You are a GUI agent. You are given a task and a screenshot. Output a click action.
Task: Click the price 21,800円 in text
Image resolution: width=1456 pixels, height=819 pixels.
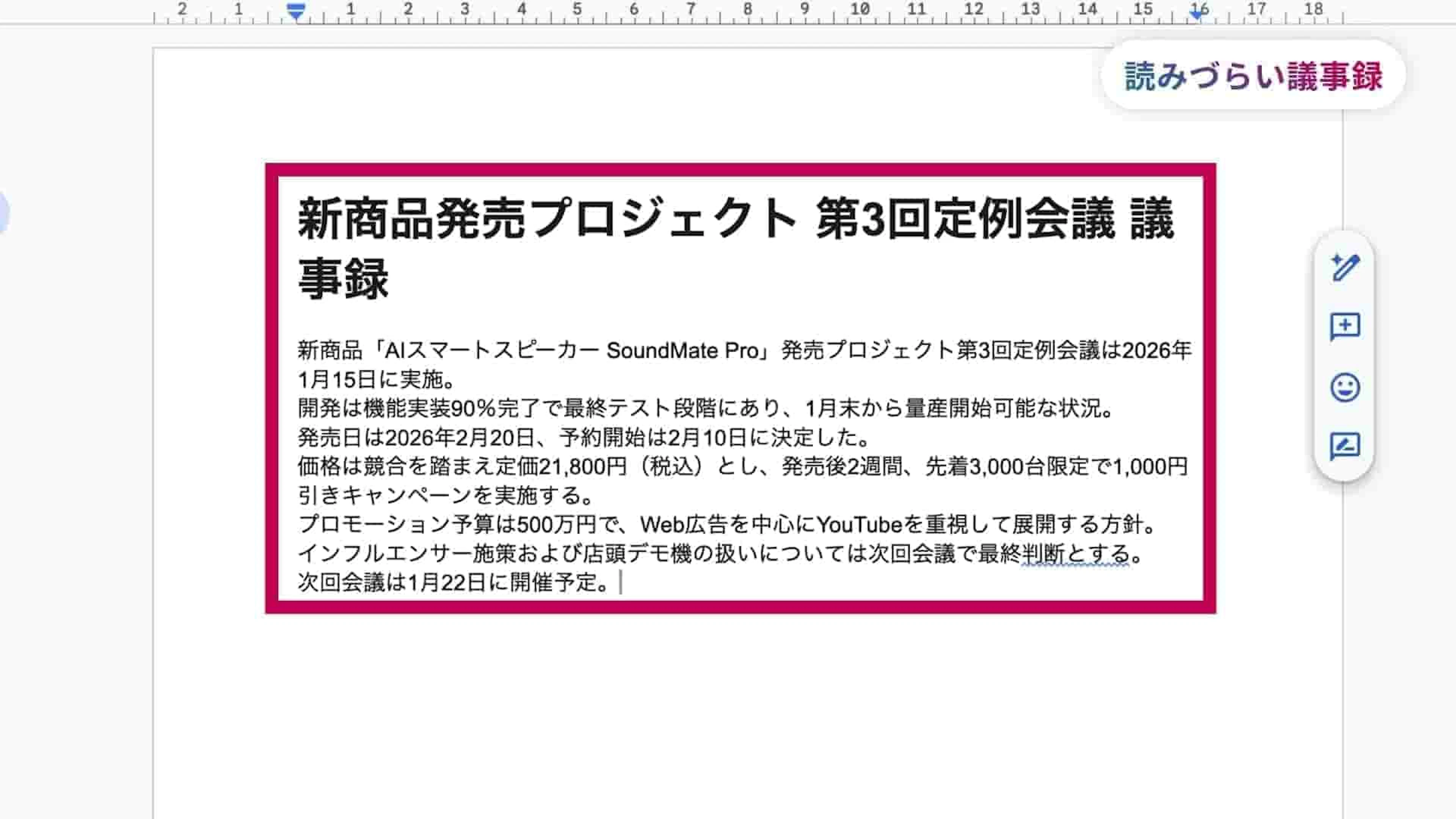tap(583, 467)
